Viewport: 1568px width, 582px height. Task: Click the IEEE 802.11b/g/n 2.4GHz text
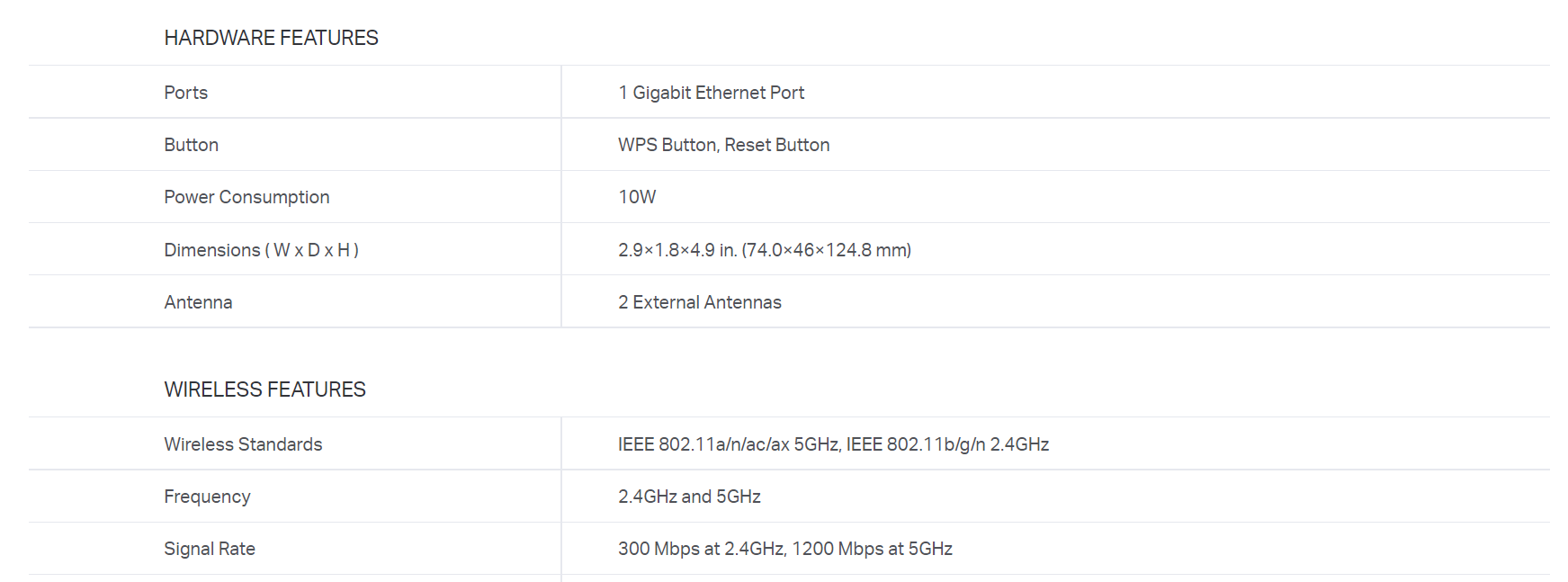pyautogui.click(x=947, y=444)
